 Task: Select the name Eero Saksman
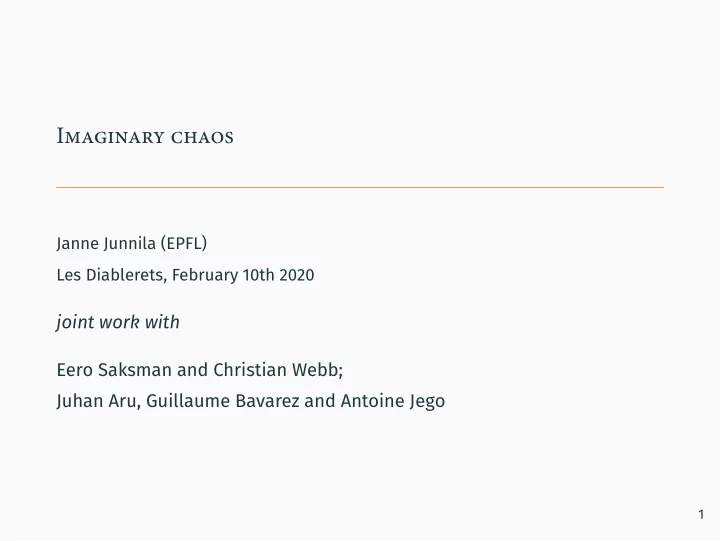(x=114, y=370)
